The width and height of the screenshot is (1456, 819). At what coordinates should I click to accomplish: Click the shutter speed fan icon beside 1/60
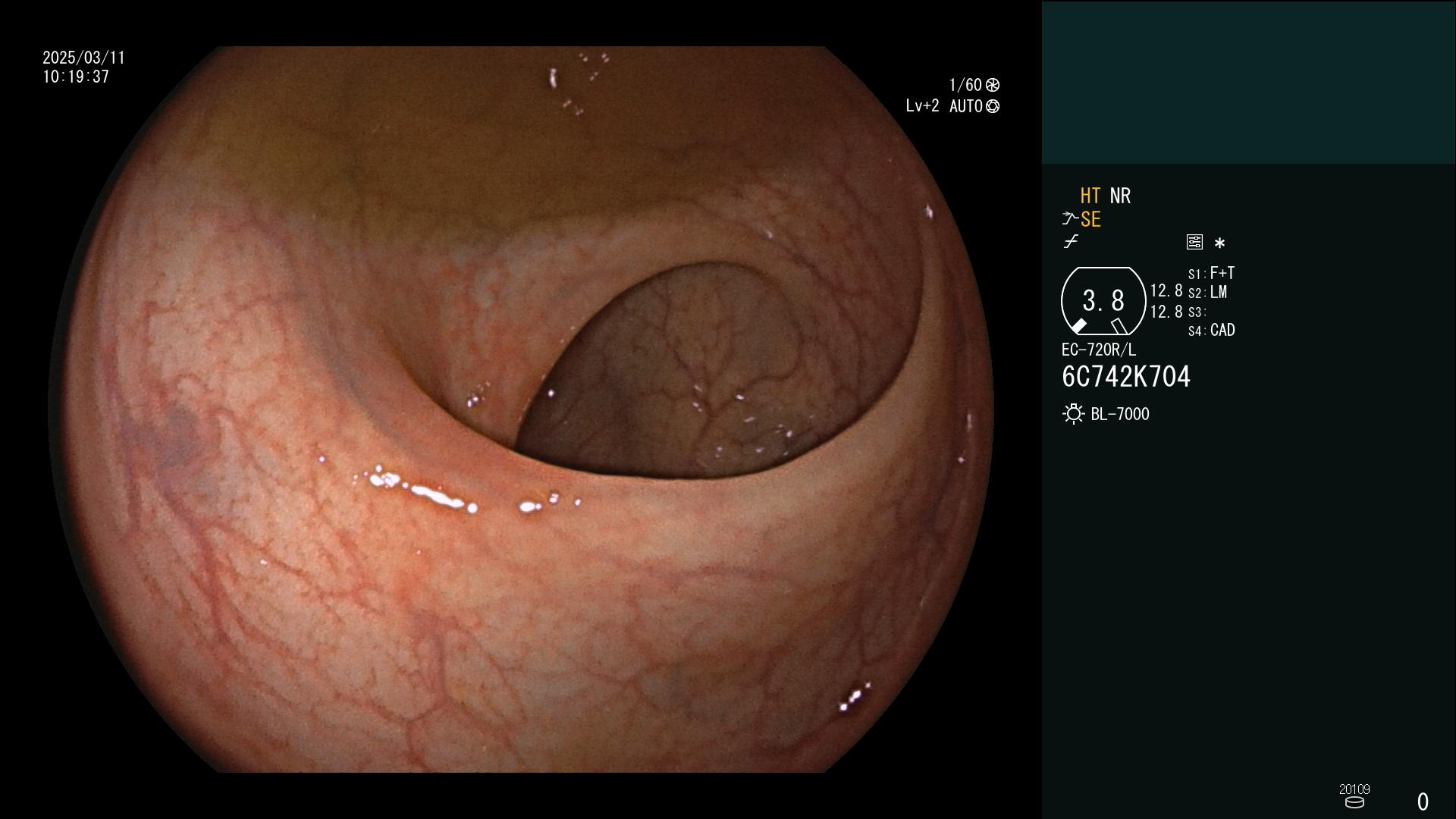993,85
